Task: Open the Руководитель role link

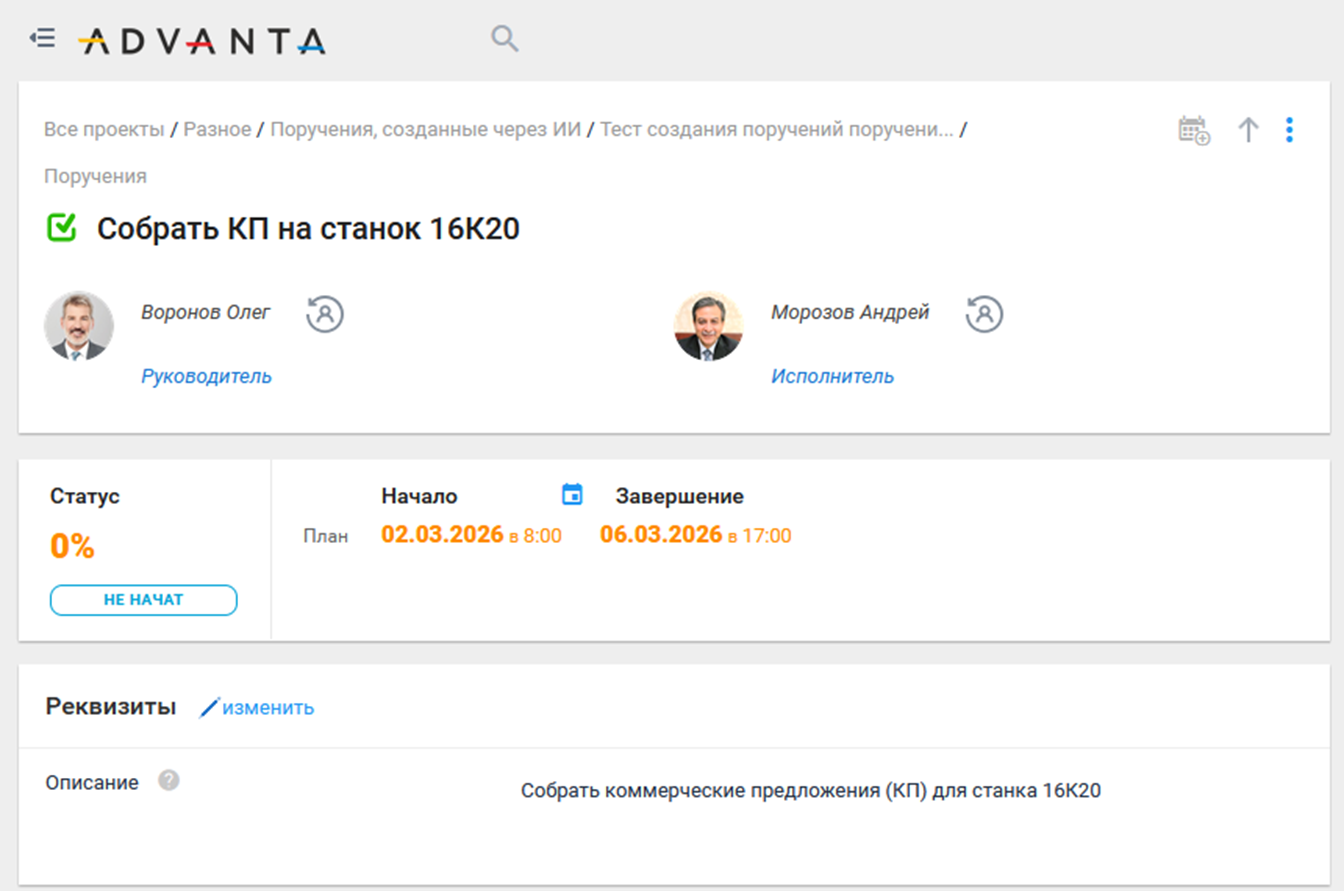Action: point(206,376)
